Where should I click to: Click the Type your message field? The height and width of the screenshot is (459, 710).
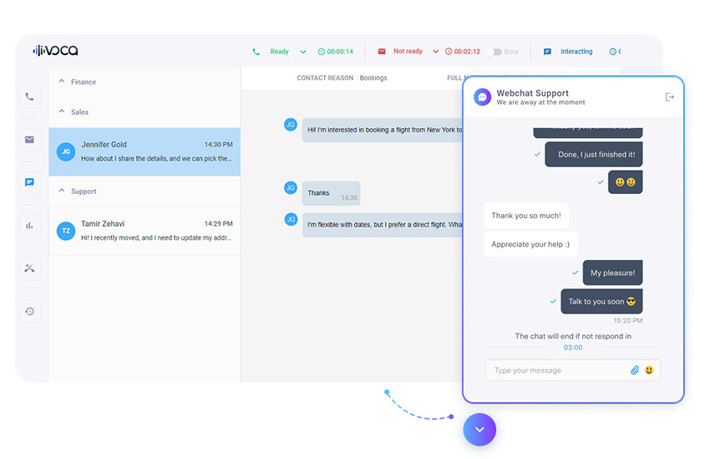pyautogui.click(x=555, y=370)
